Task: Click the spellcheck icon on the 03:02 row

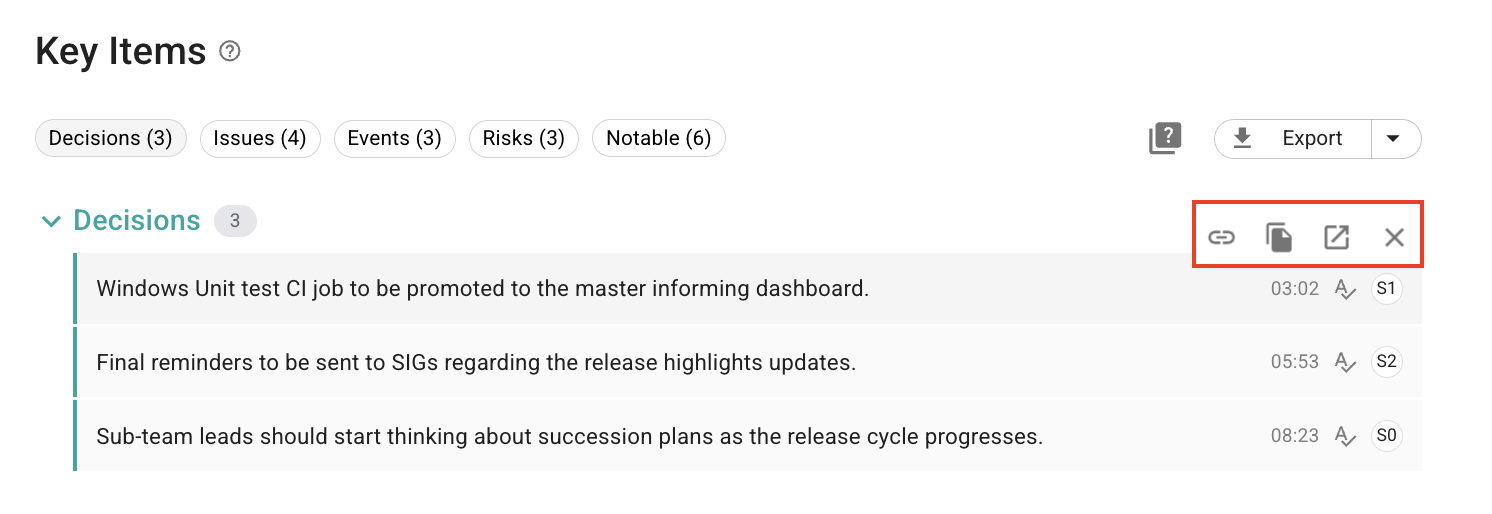Action: tap(1346, 289)
